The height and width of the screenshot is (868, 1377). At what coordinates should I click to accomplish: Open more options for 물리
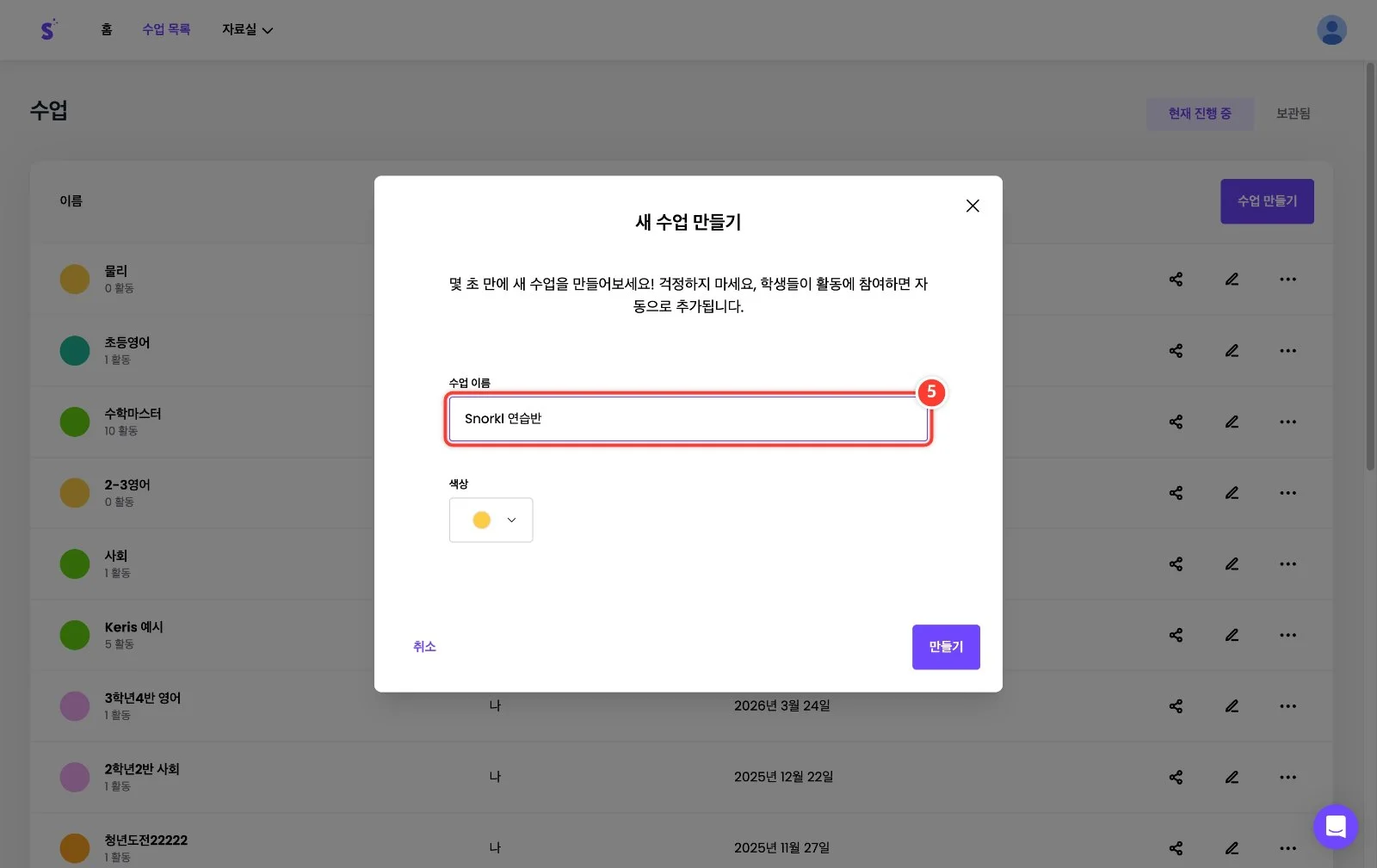[1287, 280]
